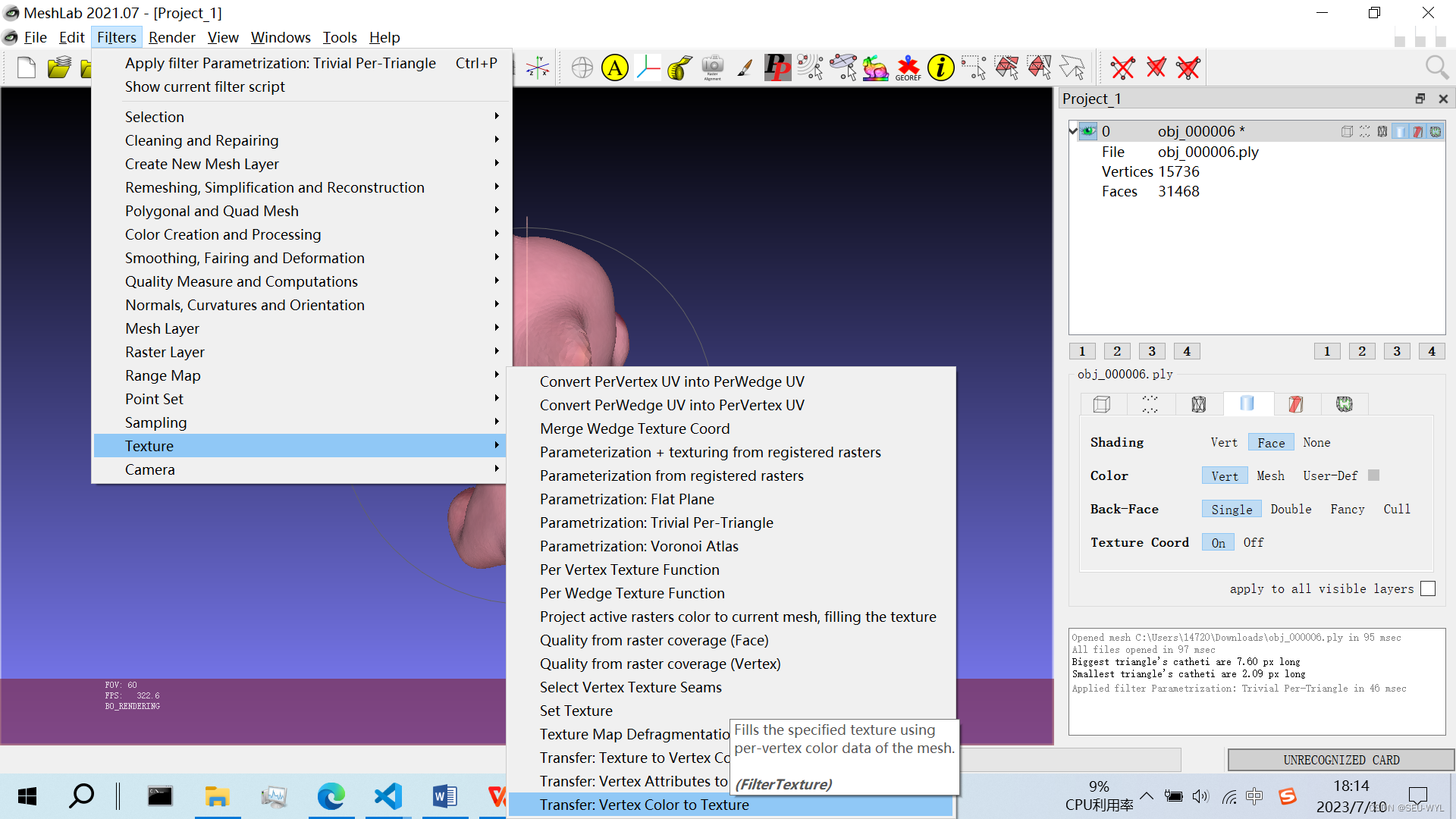
Task: Set Shading to Vert
Action: tap(1223, 443)
